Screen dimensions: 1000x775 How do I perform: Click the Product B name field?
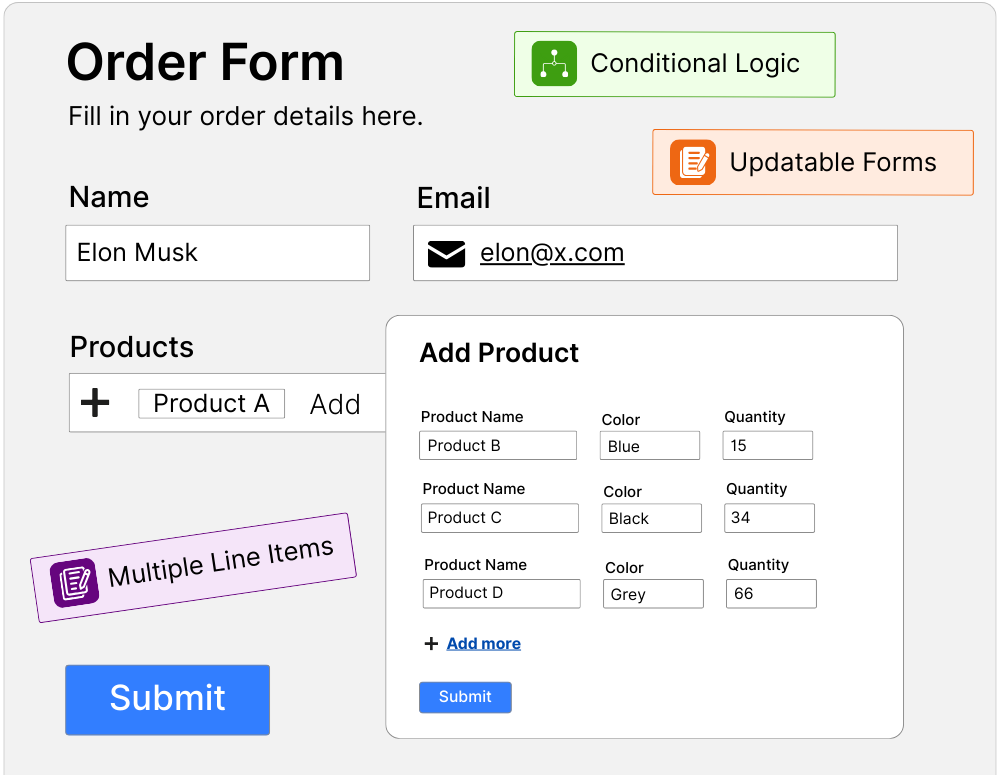[x=497, y=446]
